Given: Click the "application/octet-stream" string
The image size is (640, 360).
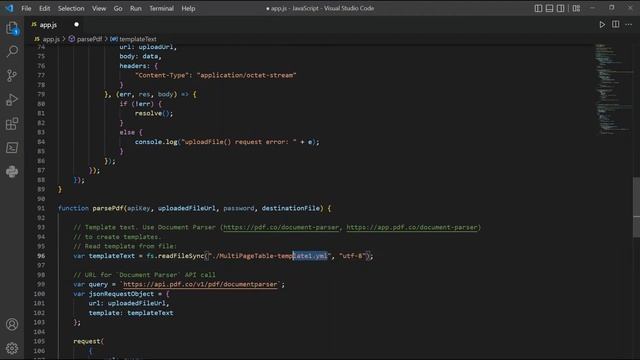Looking at the screenshot, I should 247,76.
